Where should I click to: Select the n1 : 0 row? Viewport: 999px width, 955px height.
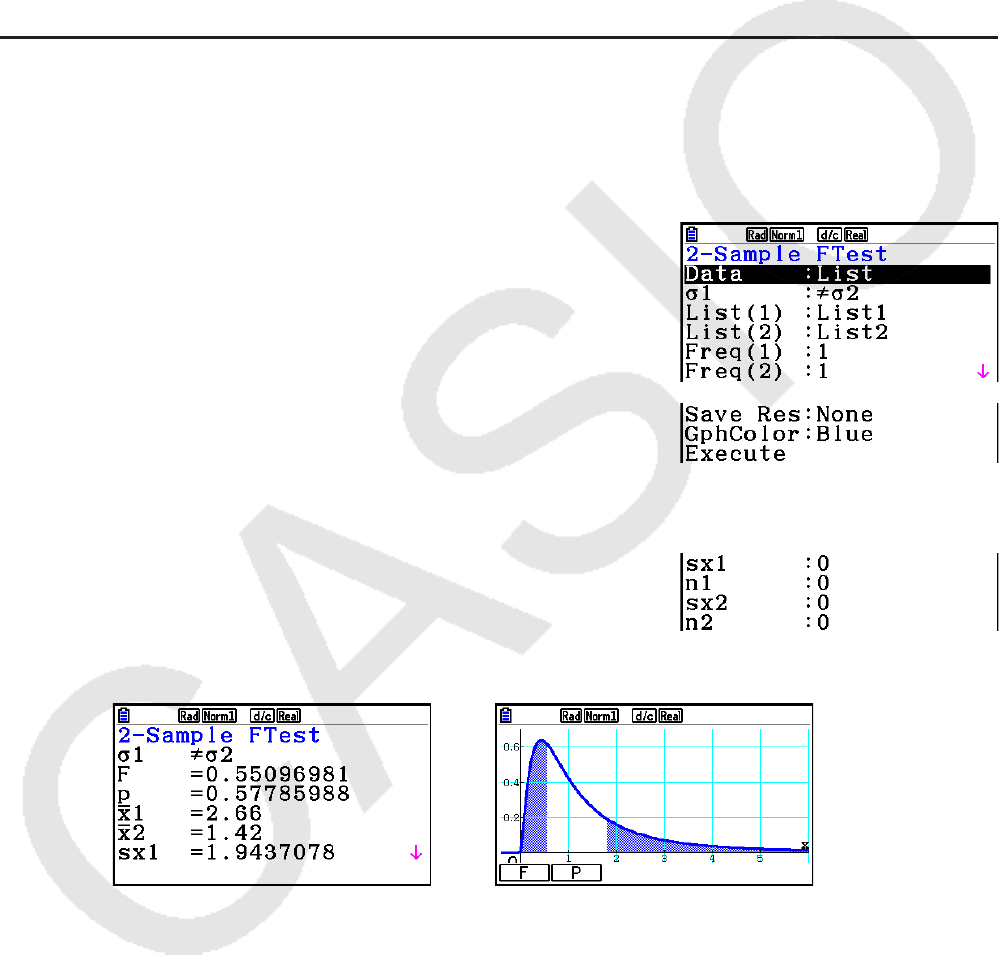point(757,584)
